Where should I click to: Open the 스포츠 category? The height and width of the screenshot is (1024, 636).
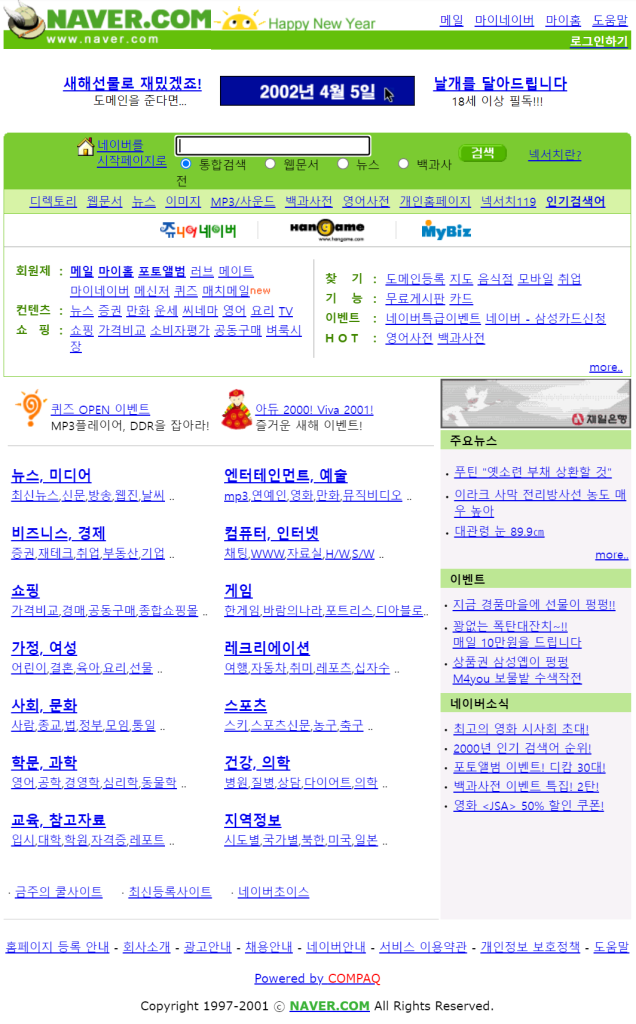click(246, 705)
